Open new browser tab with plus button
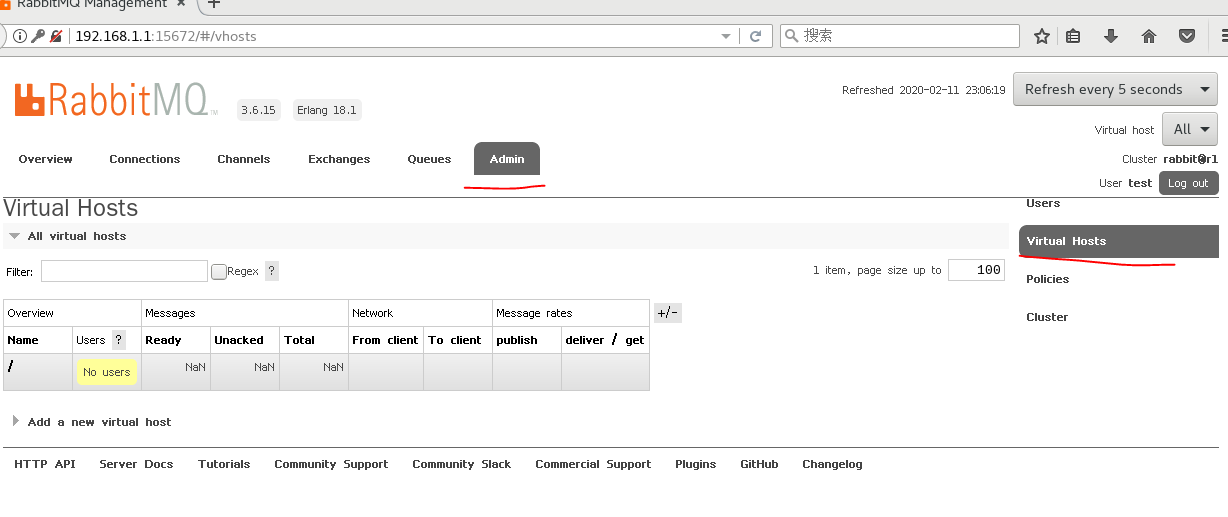Image resolution: width=1228 pixels, height=517 pixels. pyautogui.click(x=213, y=4)
